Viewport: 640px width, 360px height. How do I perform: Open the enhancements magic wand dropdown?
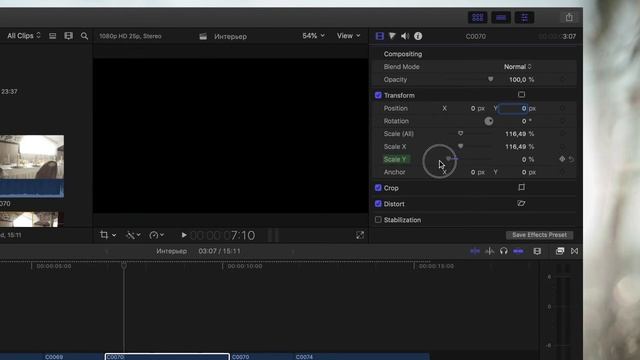[x=133, y=235]
